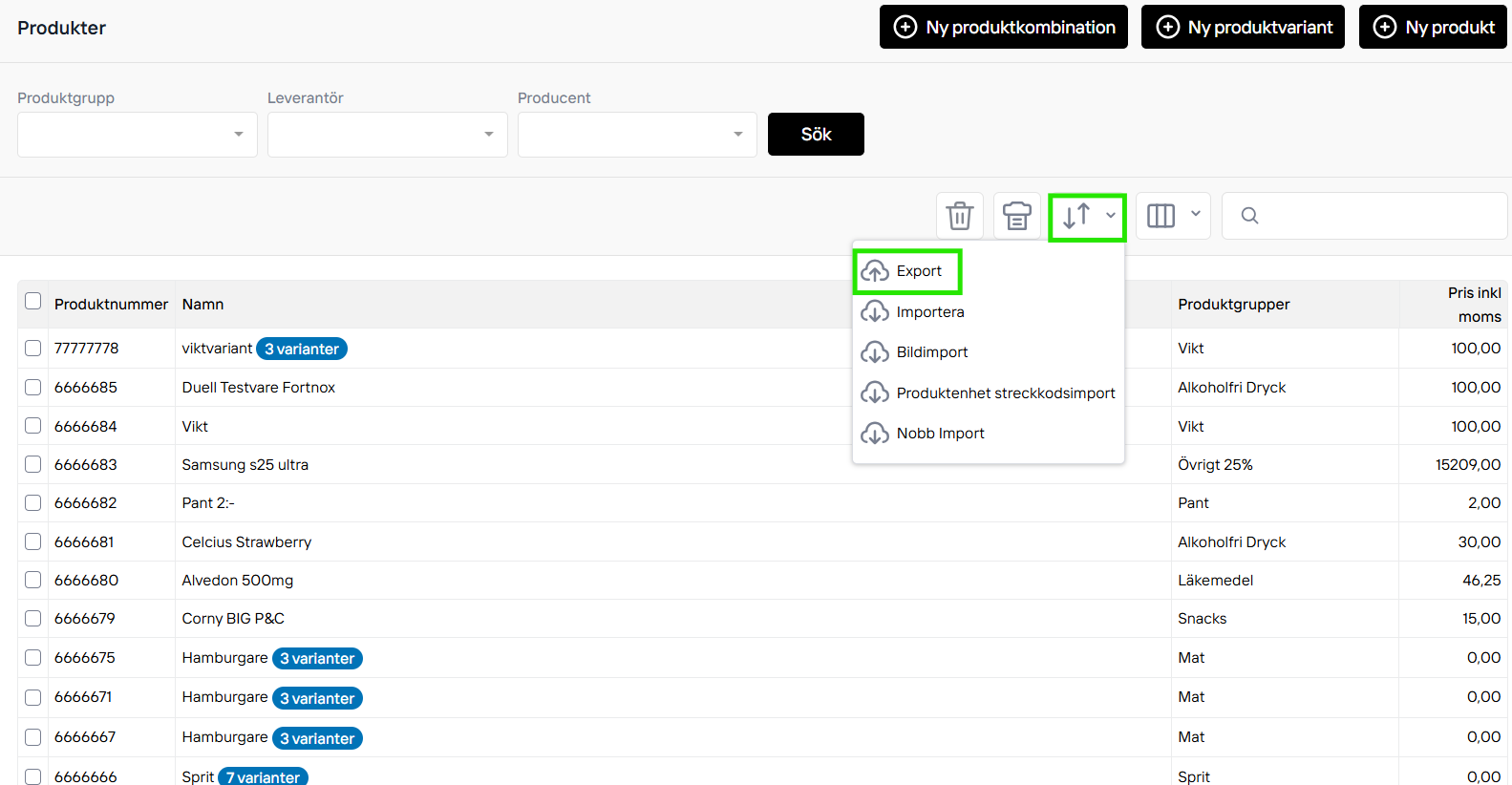The height and width of the screenshot is (785, 1512).
Task: Click the archive box icon in toolbar
Action: click(x=1016, y=216)
